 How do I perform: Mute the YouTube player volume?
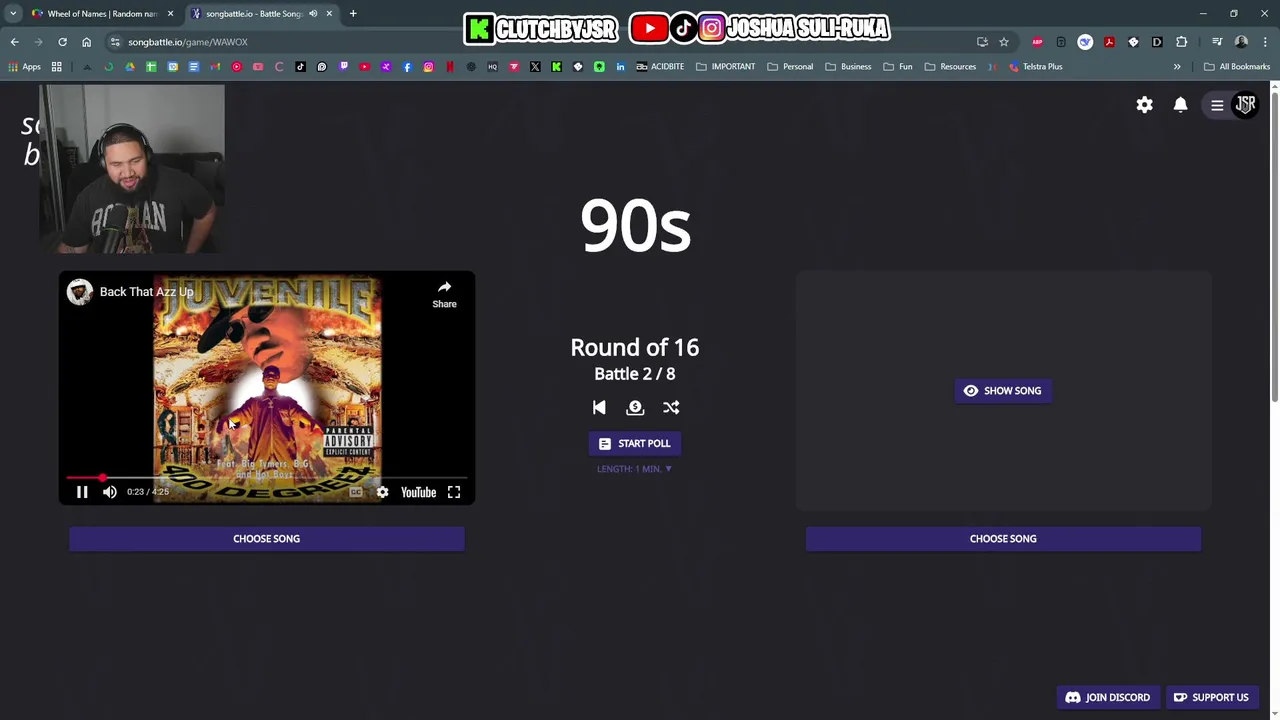[110, 492]
